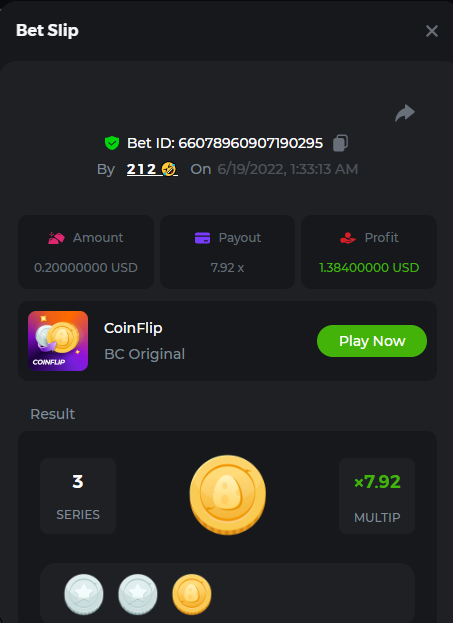The width and height of the screenshot is (453, 623).
Task: Close the Bet Slip dialog
Action: 432,31
